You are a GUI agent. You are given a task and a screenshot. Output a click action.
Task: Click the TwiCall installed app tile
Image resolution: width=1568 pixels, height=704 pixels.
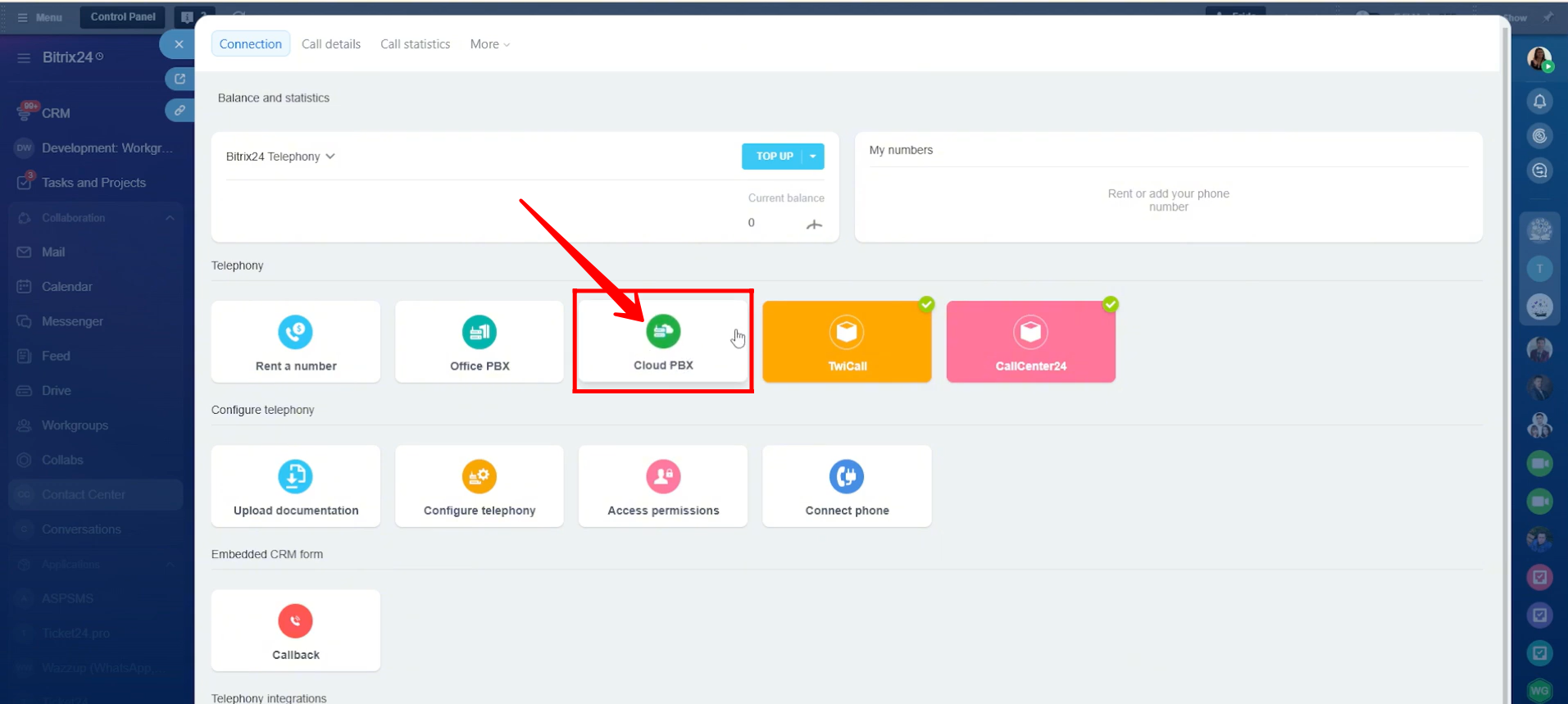coord(846,342)
